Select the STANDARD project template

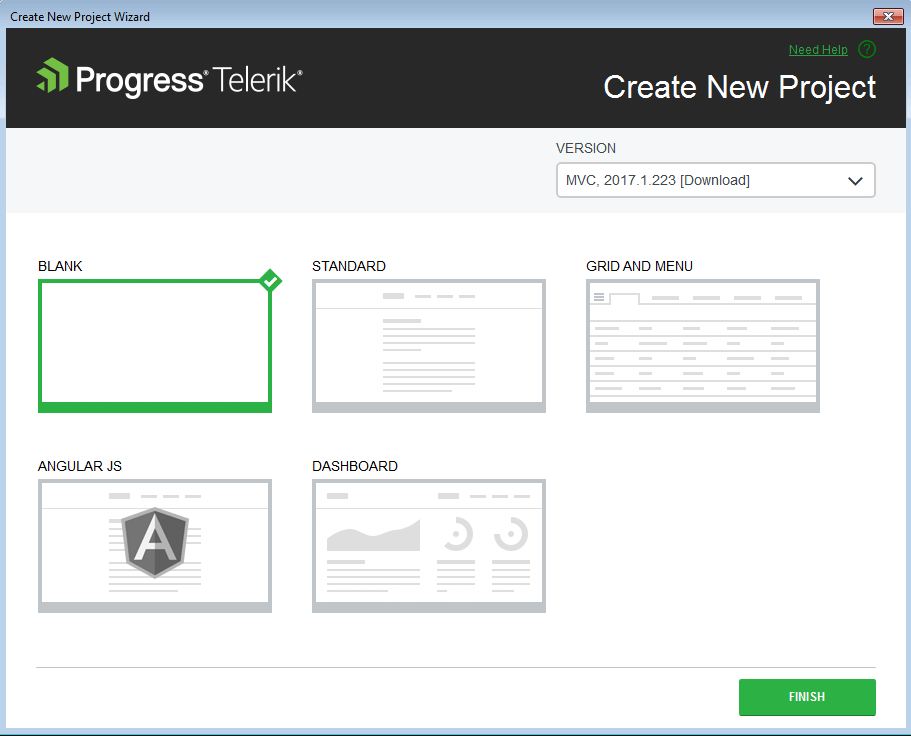coord(428,345)
